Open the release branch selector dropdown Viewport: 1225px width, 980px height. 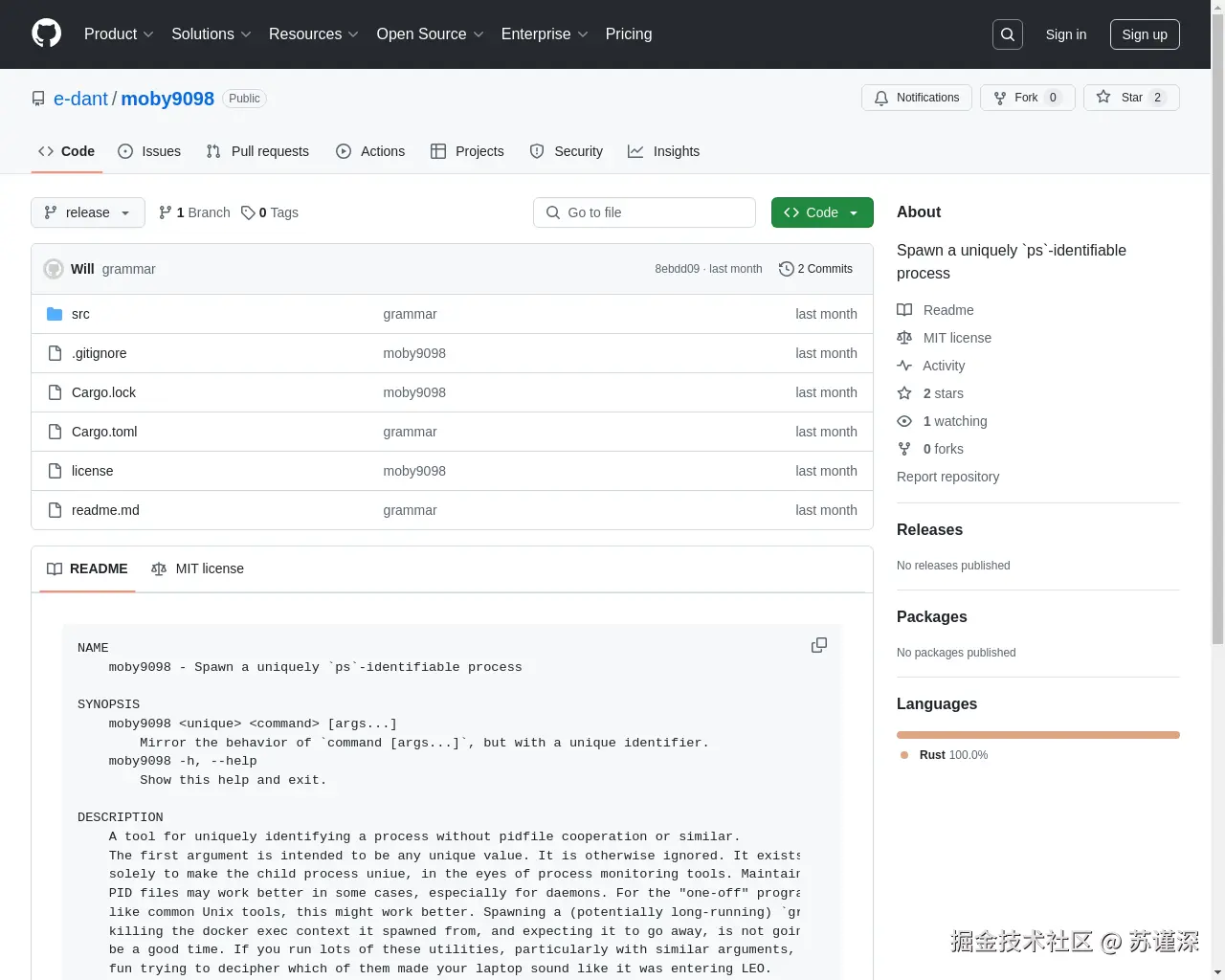click(x=88, y=212)
